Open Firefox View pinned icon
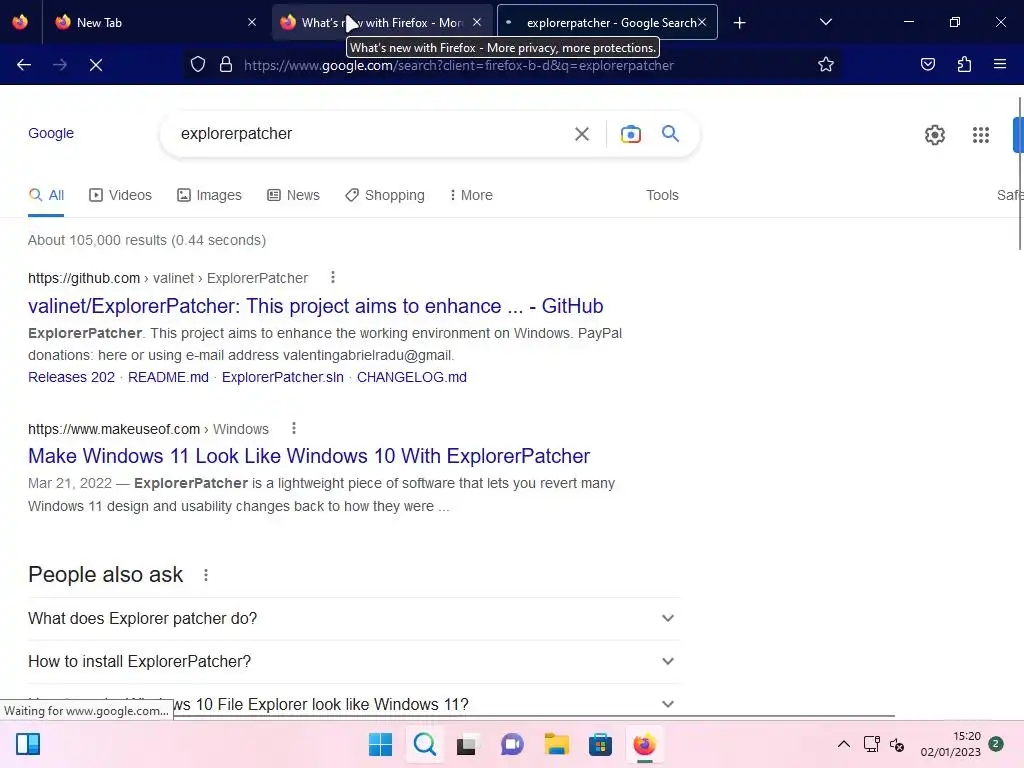This screenshot has width=1024, height=768. point(20,22)
